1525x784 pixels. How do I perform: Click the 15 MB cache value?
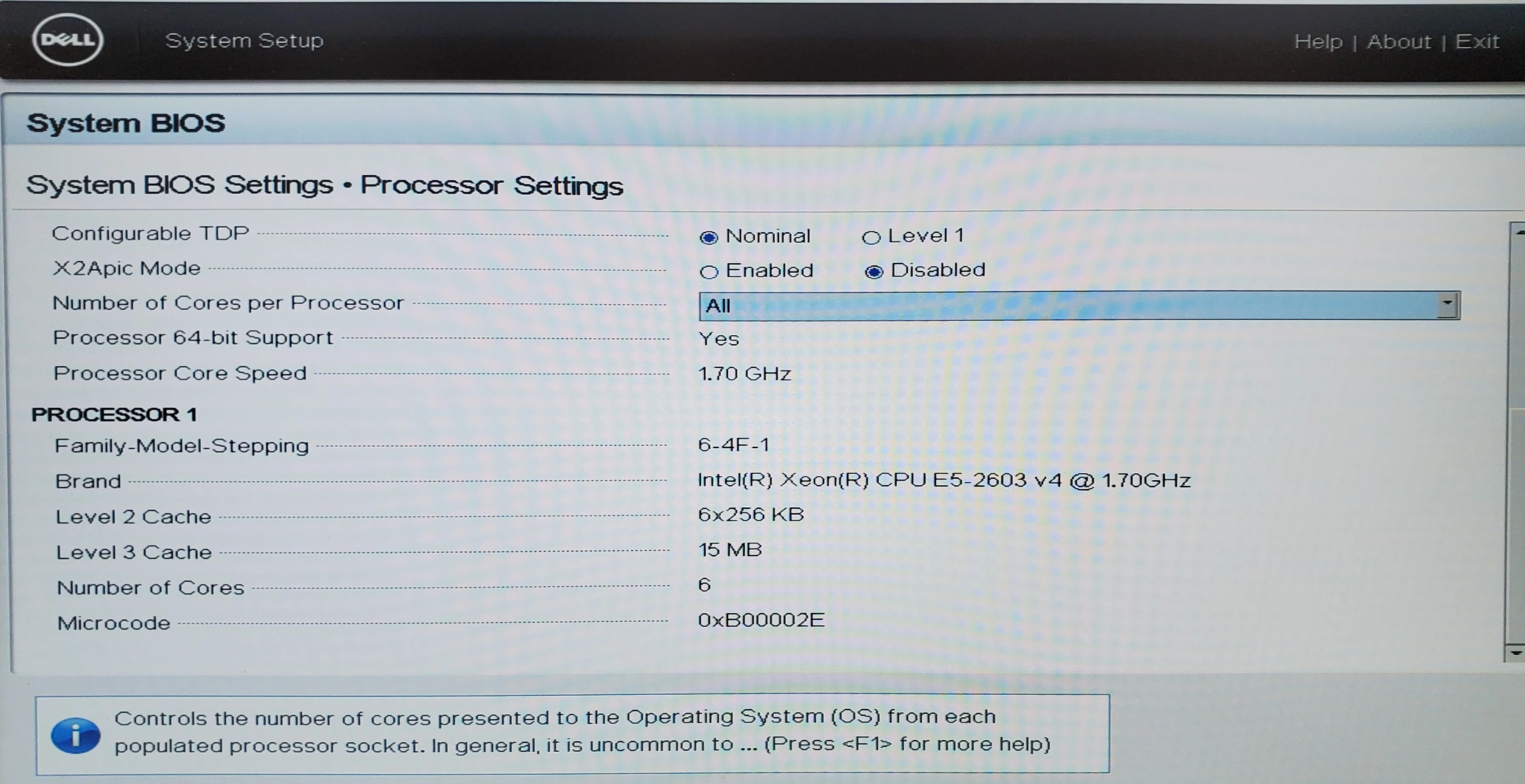(730, 550)
